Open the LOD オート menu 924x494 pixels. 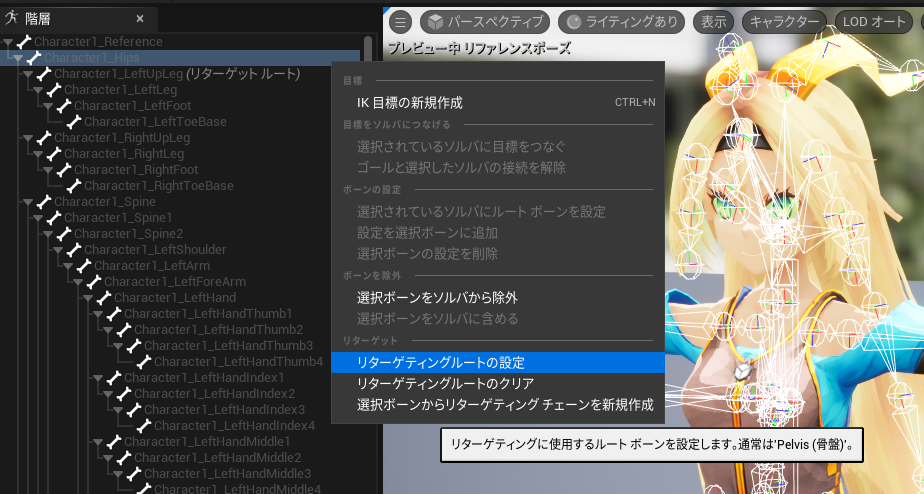pos(874,22)
